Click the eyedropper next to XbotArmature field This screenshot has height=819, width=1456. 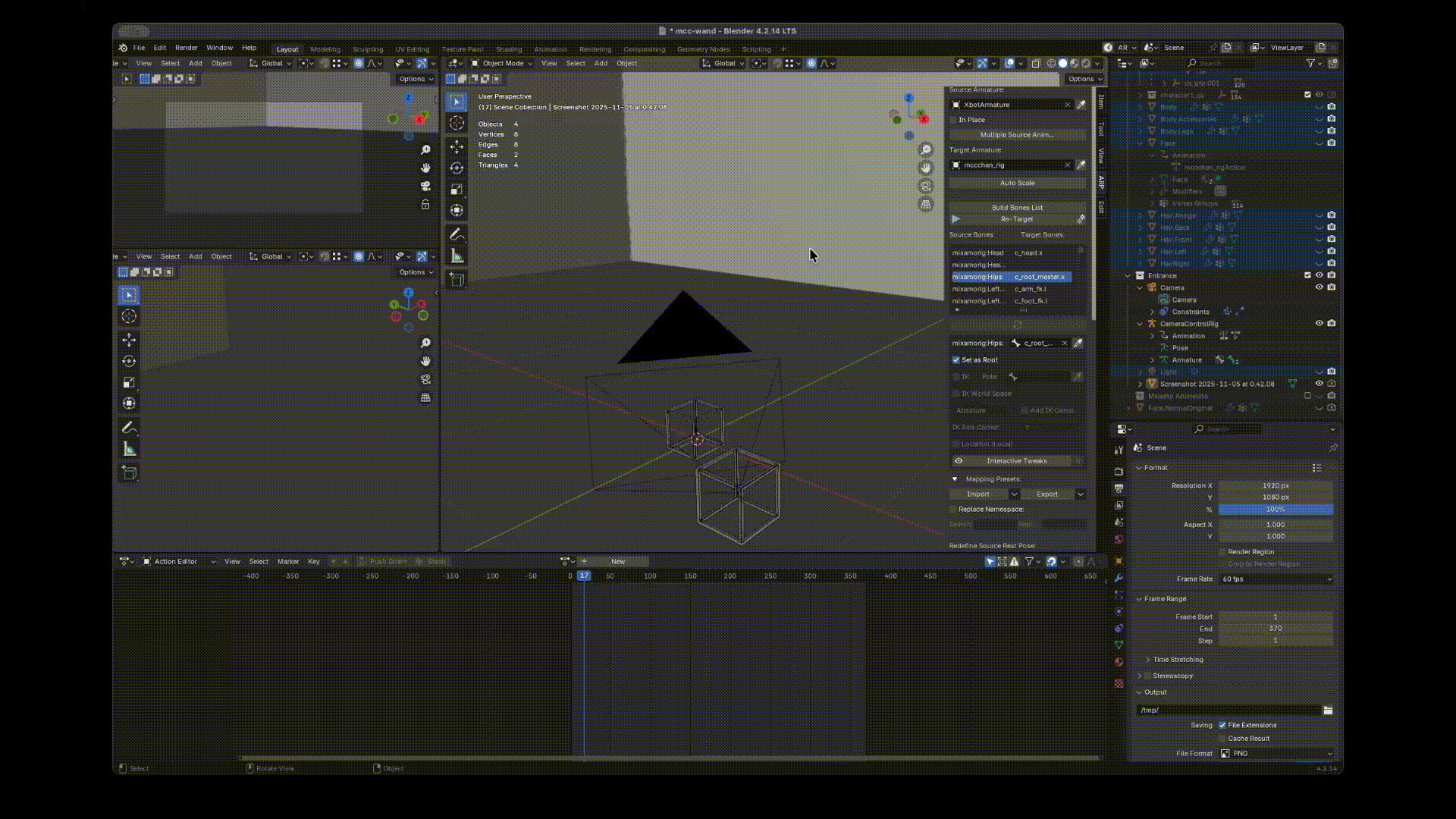point(1081,105)
